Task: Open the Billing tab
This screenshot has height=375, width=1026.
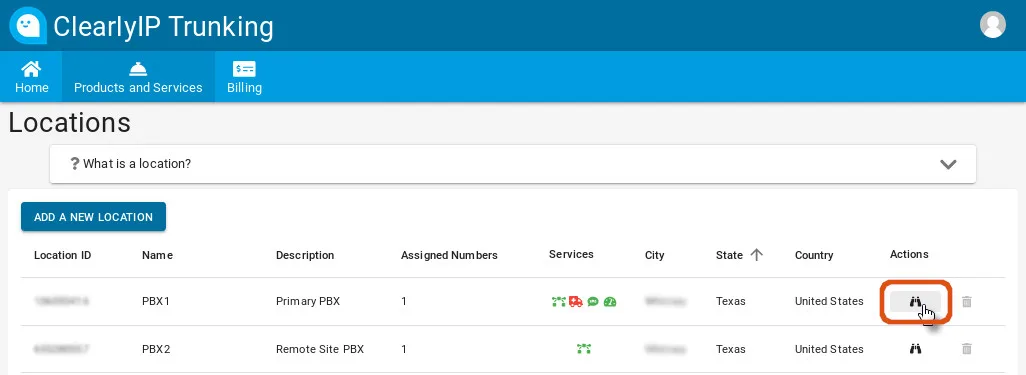Action: [x=244, y=77]
